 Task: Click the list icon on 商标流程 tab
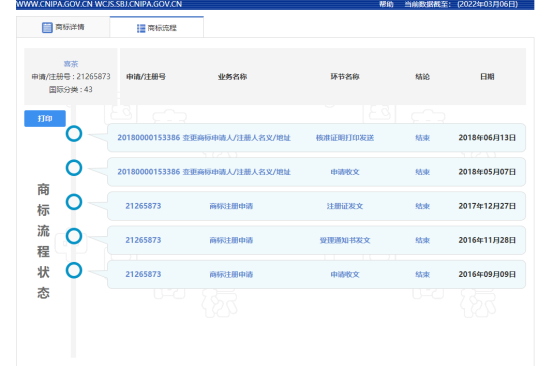pyautogui.click(x=141, y=28)
